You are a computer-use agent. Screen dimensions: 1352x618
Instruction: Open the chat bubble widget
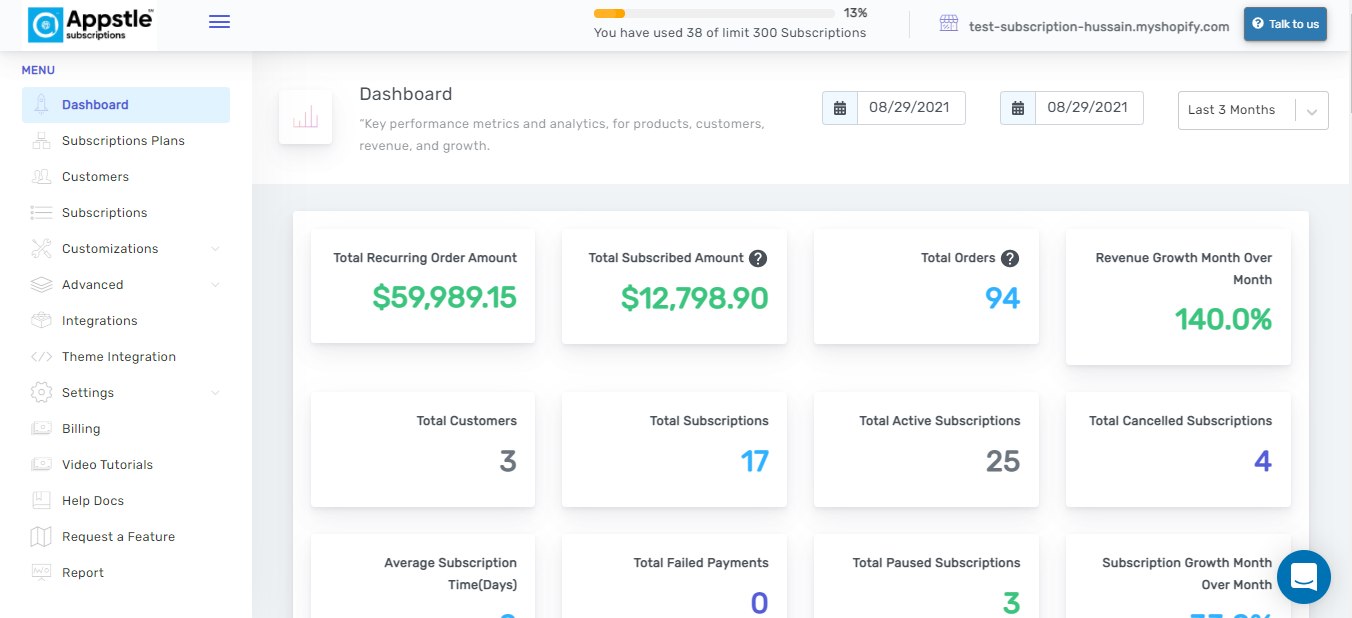[1304, 577]
